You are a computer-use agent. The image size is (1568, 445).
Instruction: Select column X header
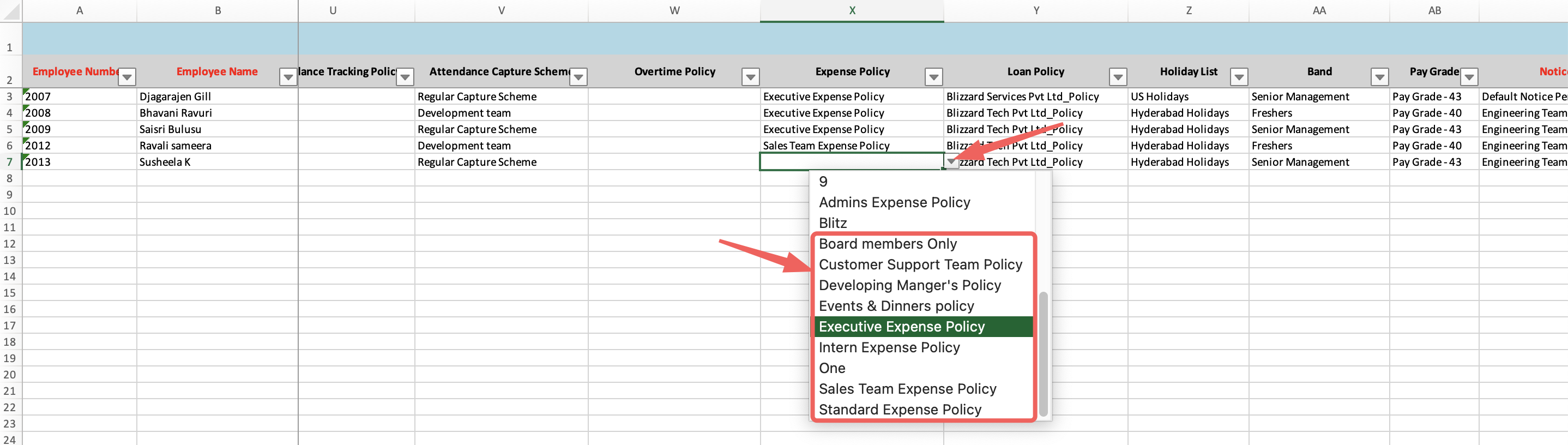point(852,10)
